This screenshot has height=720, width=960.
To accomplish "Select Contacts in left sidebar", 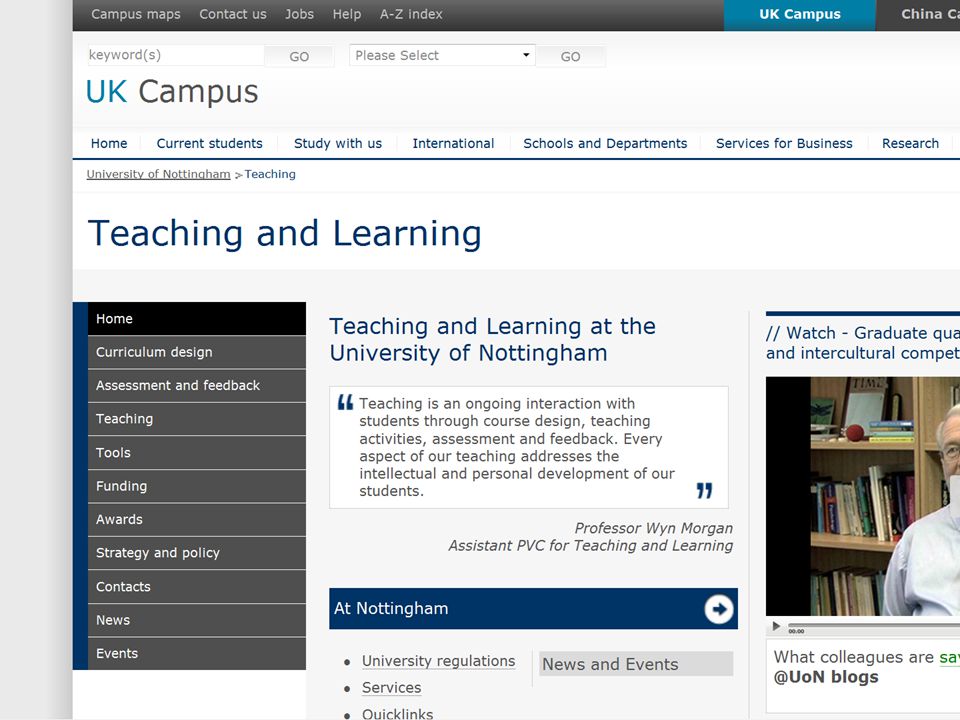I will (x=197, y=587).
